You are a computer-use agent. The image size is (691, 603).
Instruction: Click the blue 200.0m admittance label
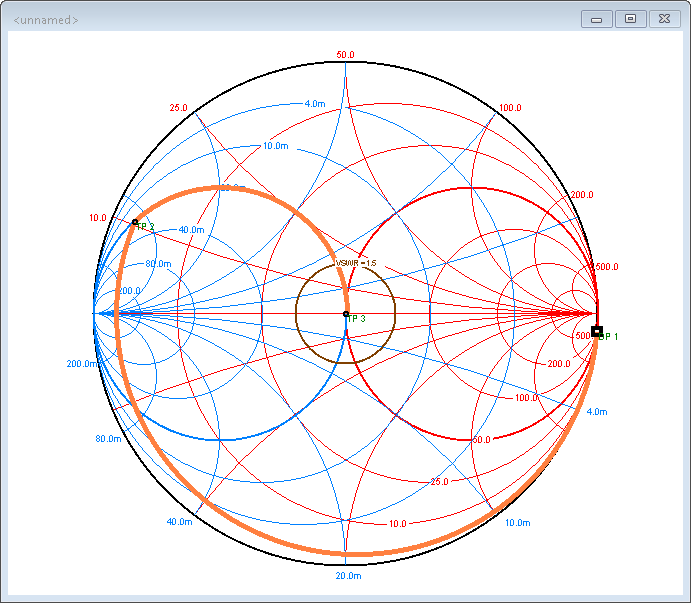coord(82,364)
